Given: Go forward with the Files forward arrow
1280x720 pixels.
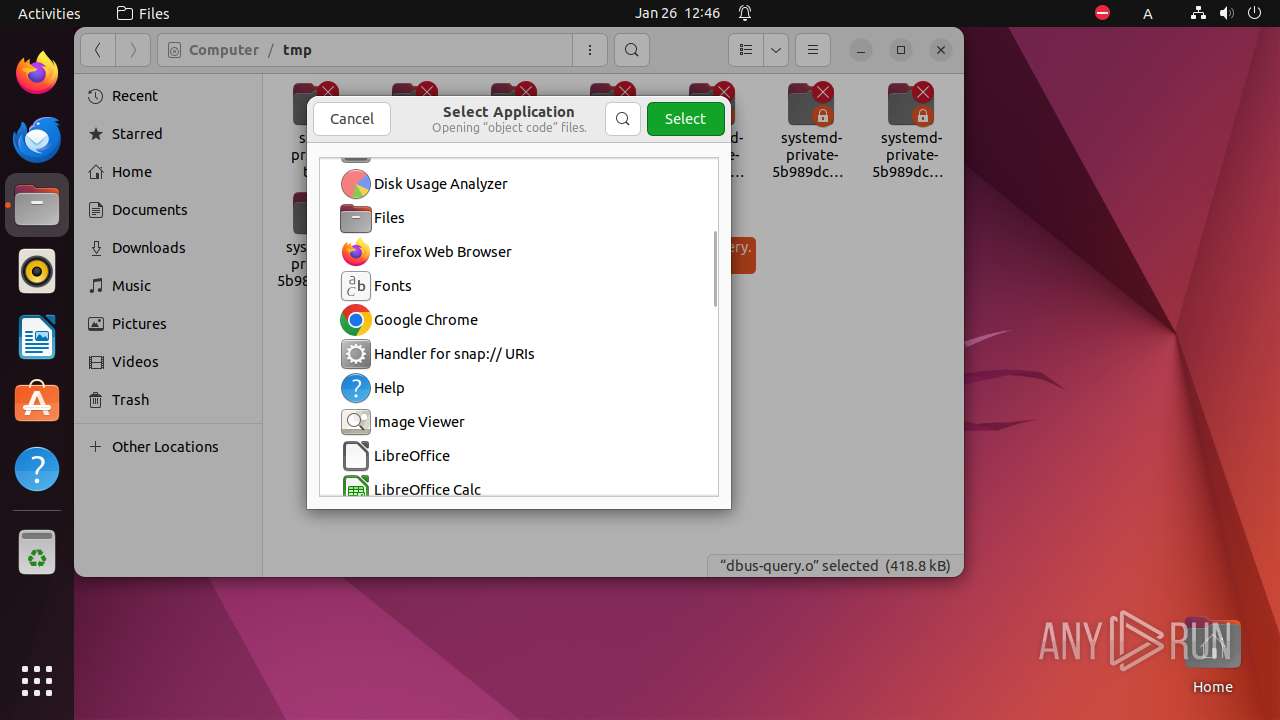Looking at the screenshot, I should point(133,50).
